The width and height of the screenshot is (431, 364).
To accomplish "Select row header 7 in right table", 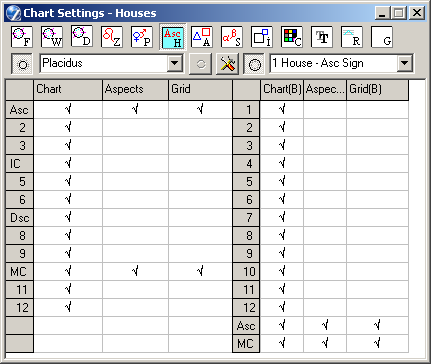I will pos(246,218).
